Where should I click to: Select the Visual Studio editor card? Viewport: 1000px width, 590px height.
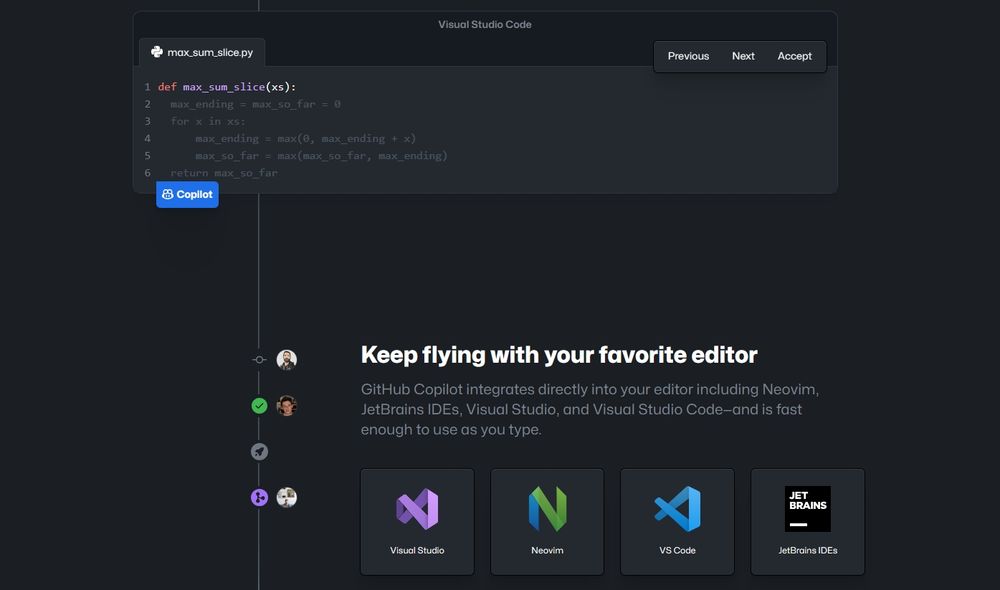point(417,522)
